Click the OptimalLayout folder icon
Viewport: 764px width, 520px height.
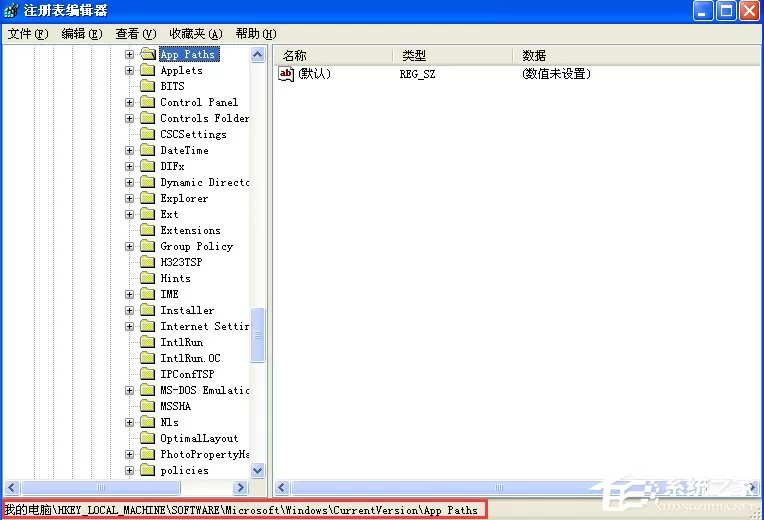click(x=148, y=438)
